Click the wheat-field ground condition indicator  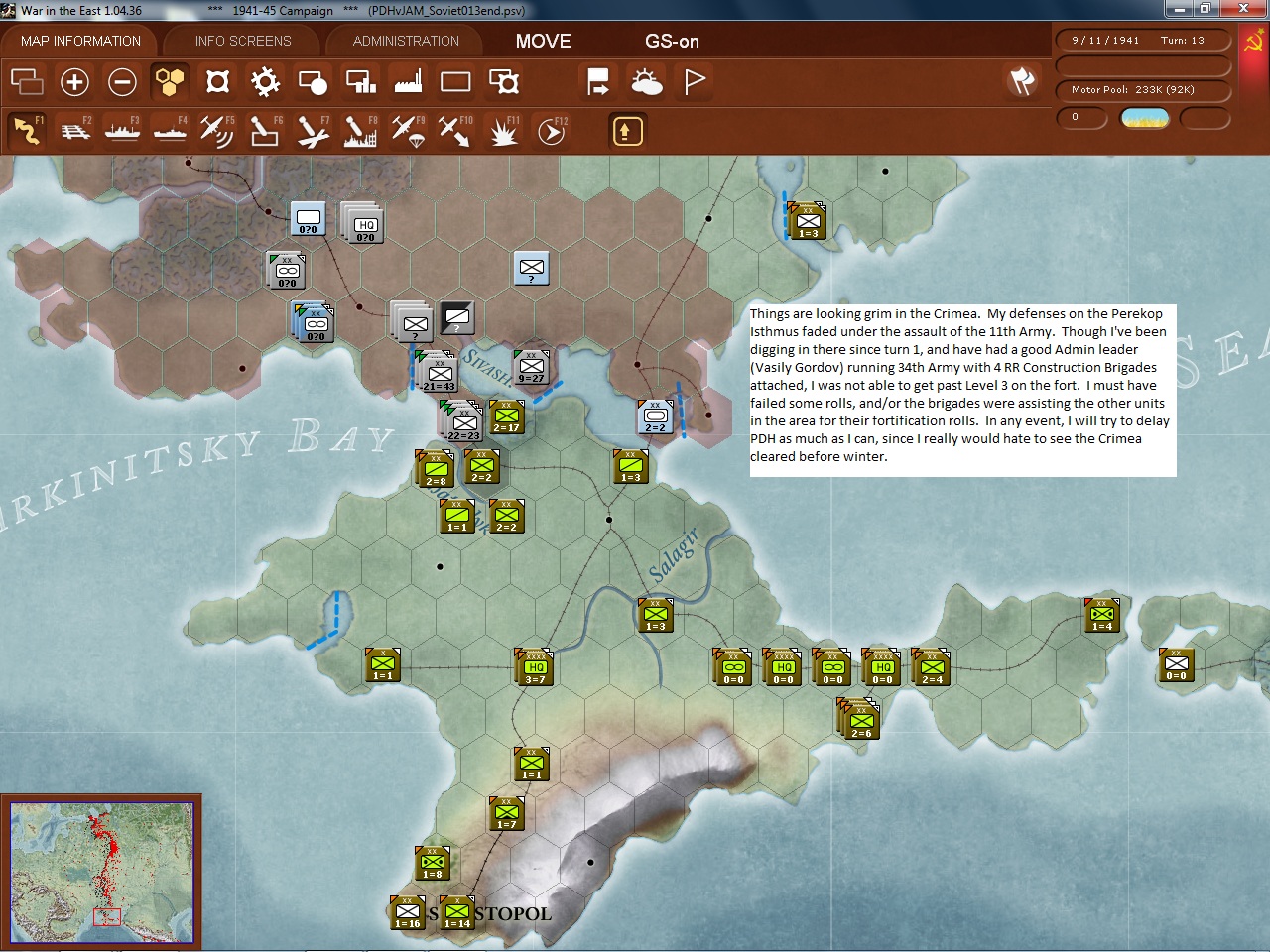pyautogui.click(x=1144, y=118)
